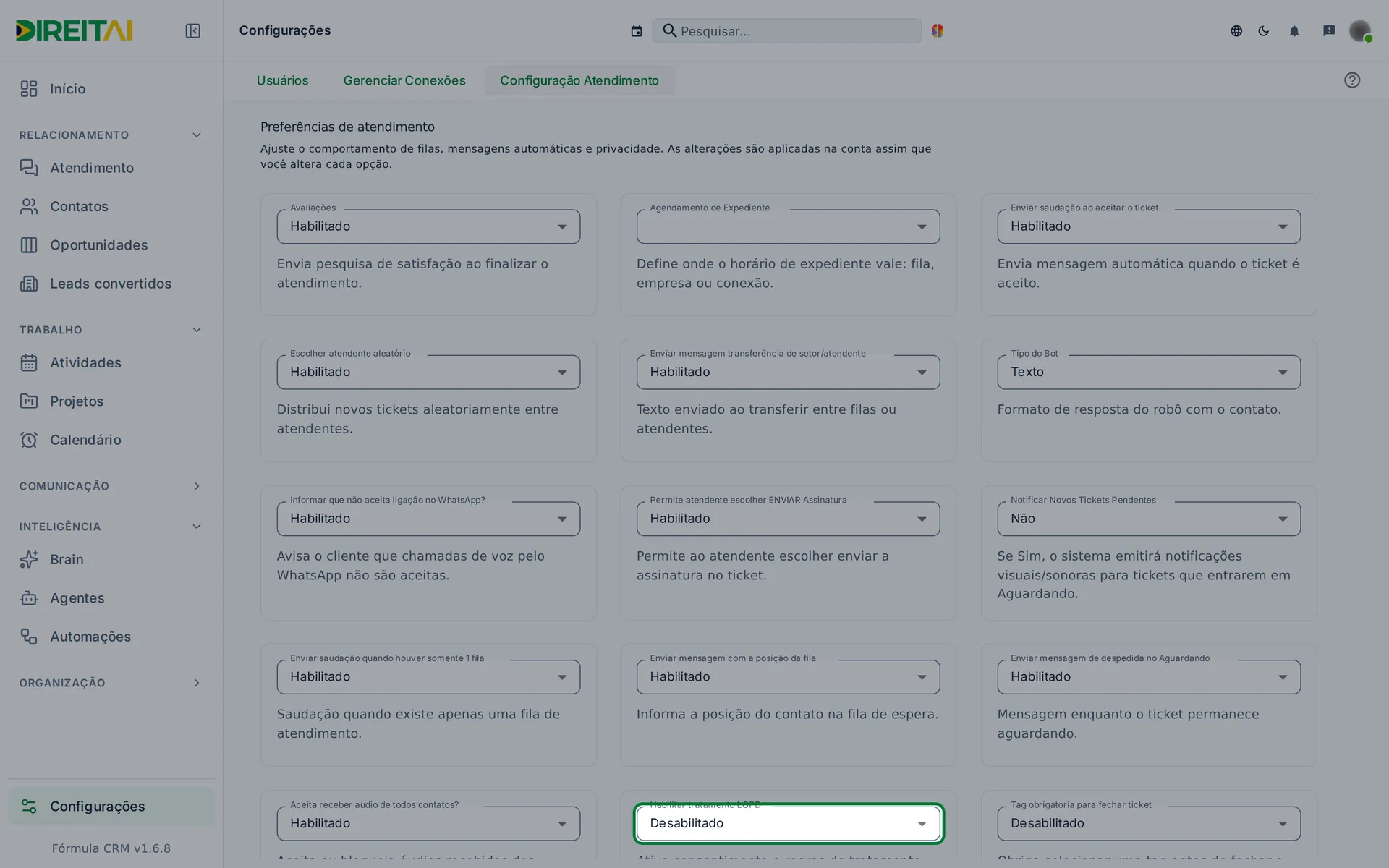Expand the ORGANIZAÇÃO section
This screenshot has width=1389, height=868.
(x=111, y=683)
